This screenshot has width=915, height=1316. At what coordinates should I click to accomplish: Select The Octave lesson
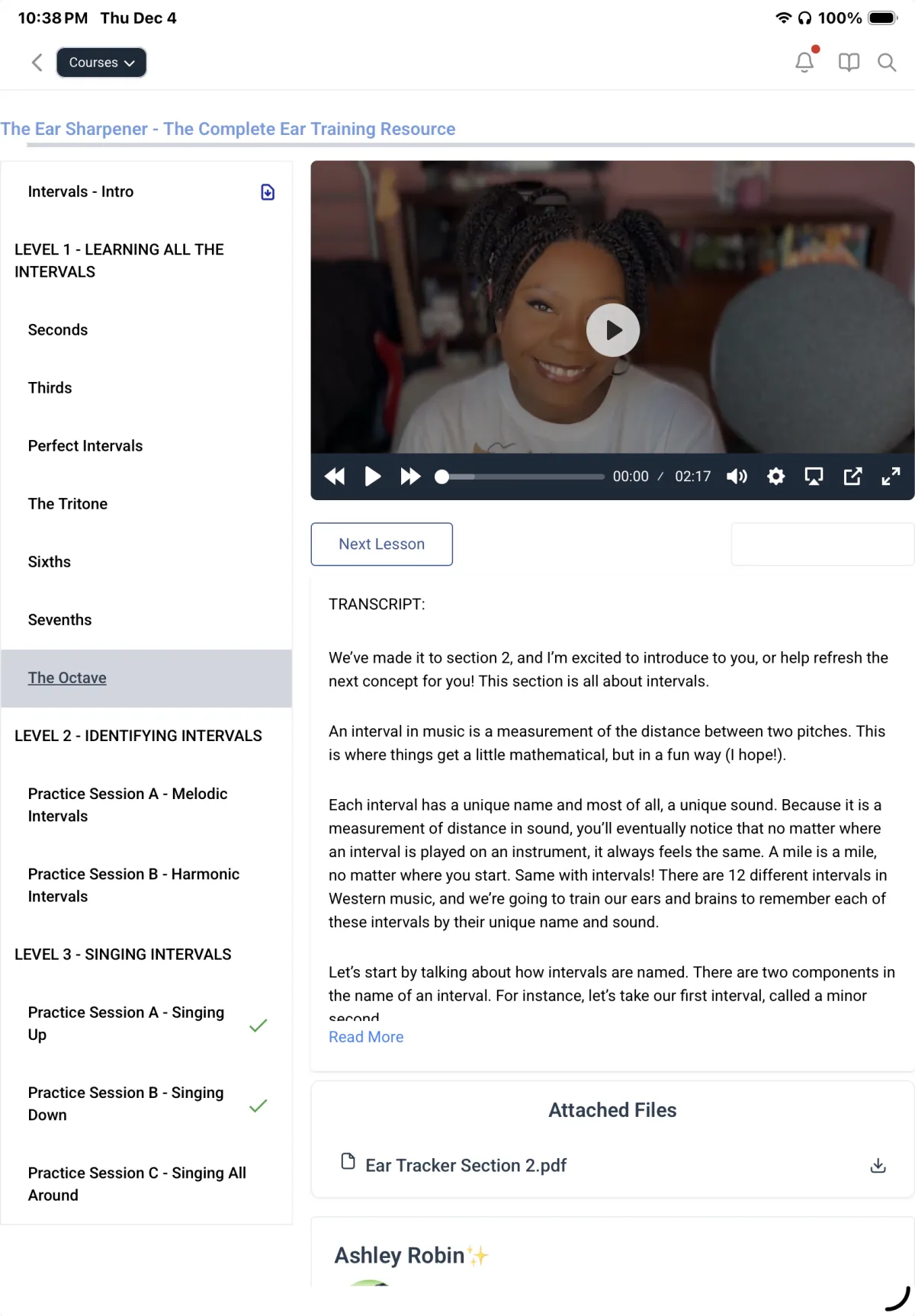(146, 678)
